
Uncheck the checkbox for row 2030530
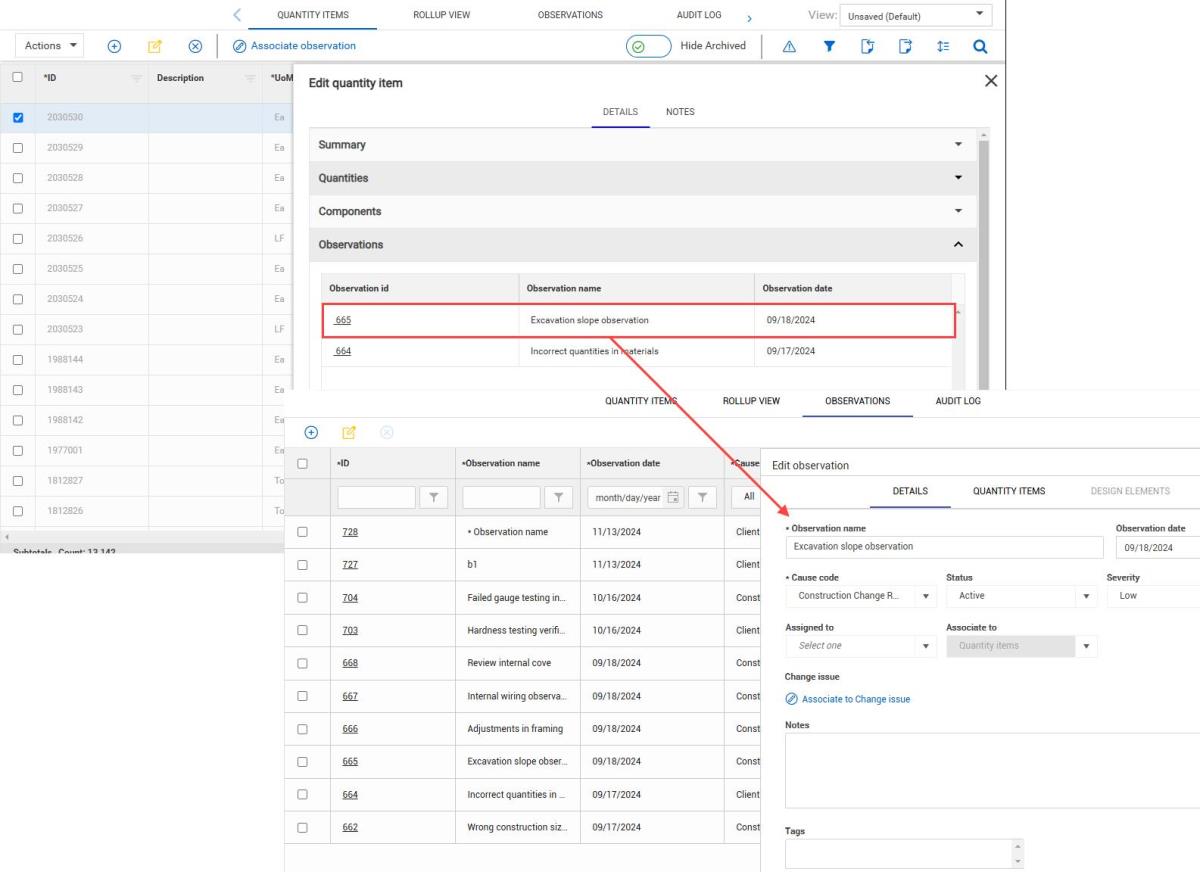pos(18,117)
